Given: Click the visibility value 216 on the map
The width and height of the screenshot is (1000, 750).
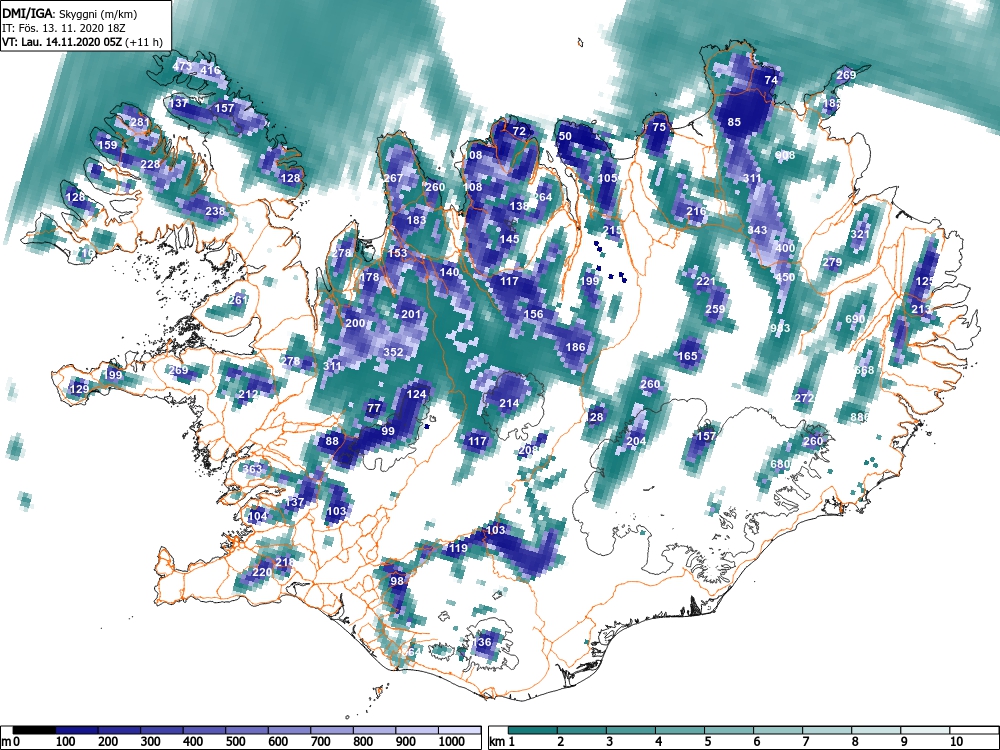Looking at the screenshot, I should [x=696, y=211].
